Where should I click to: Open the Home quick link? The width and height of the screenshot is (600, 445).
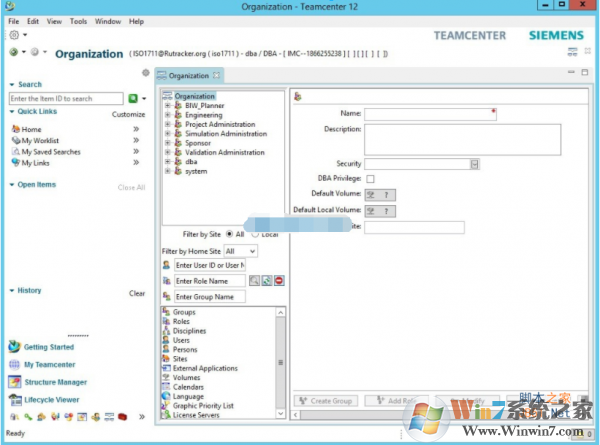point(31,129)
